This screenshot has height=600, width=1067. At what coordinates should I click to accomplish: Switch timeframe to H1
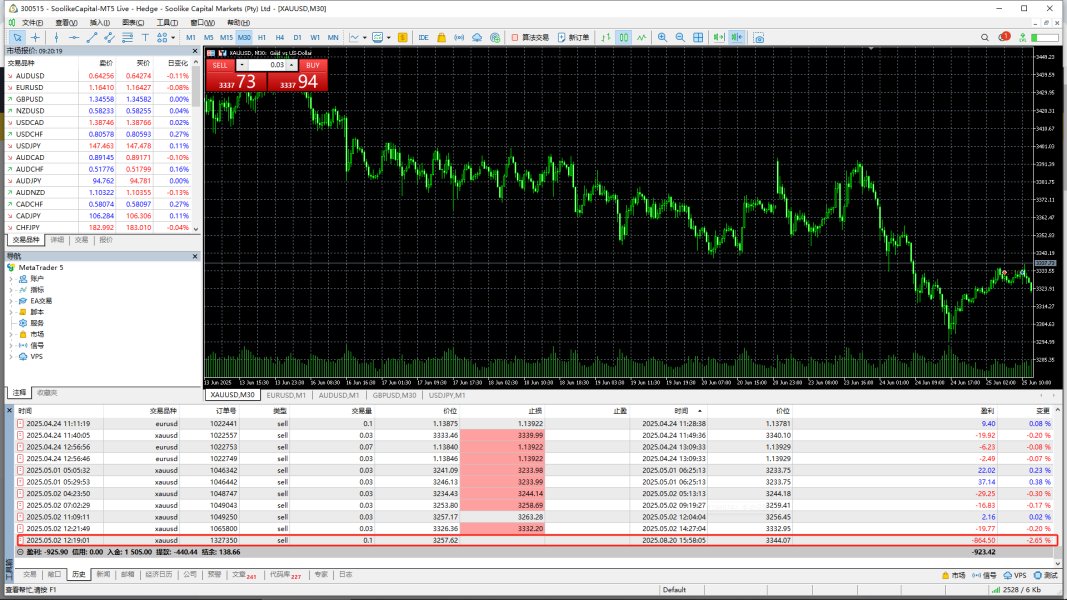[262, 37]
